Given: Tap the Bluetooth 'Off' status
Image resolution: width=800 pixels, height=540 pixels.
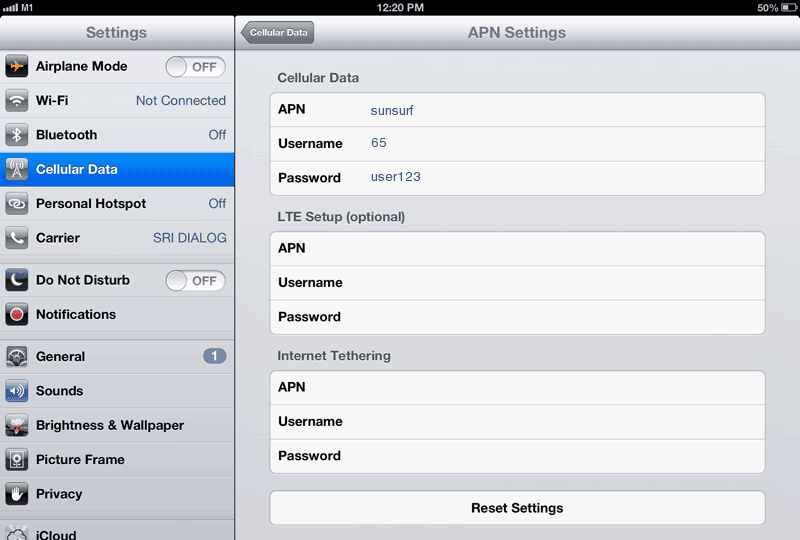Looking at the screenshot, I should [217, 135].
